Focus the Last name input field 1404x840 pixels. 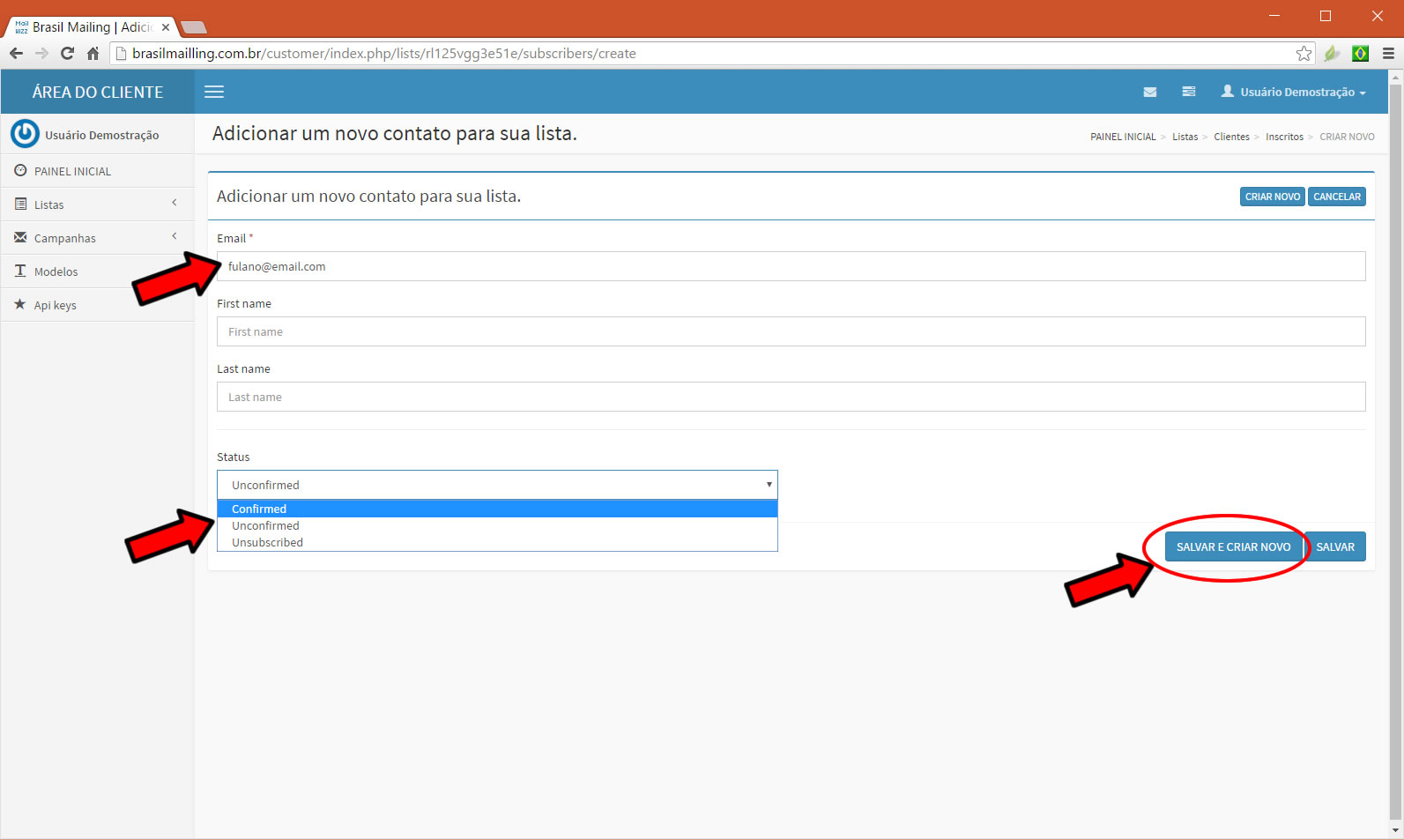coord(791,397)
